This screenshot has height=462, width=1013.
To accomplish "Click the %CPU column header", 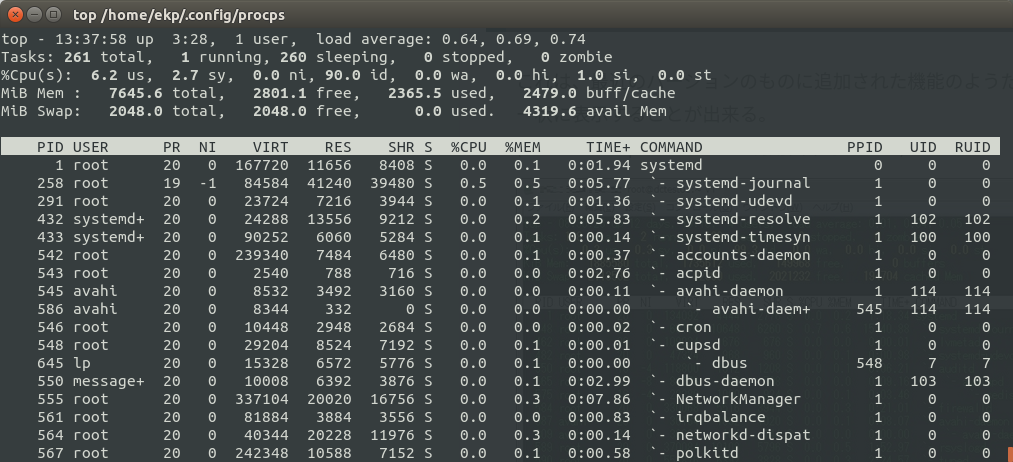I will pos(468,147).
